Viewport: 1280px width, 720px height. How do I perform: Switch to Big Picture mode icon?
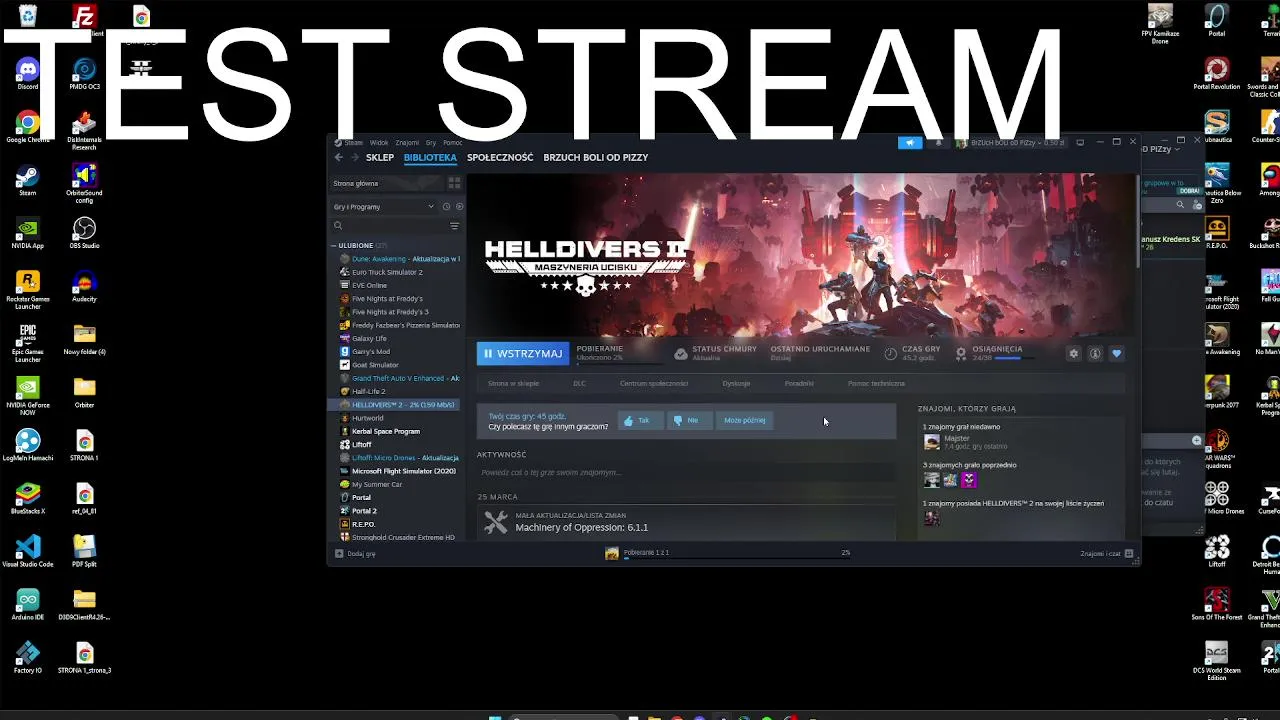[x=1080, y=142]
